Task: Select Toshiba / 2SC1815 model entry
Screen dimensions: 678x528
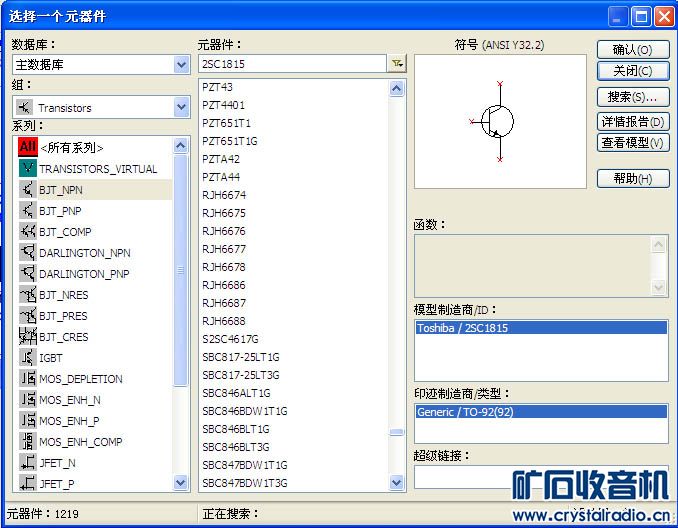Action: [x=541, y=327]
